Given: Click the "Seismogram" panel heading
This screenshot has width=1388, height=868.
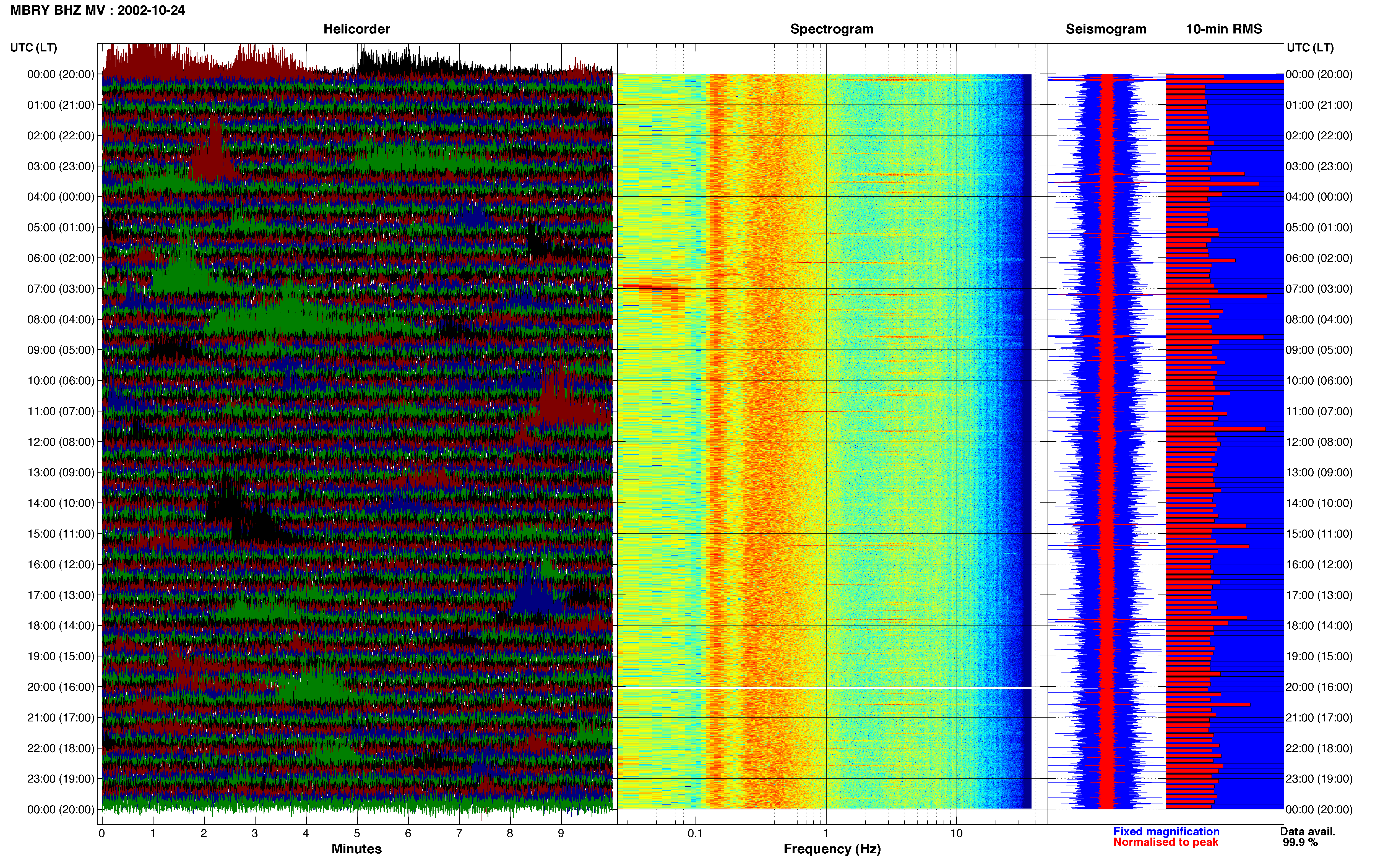Looking at the screenshot, I should pyautogui.click(x=1106, y=29).
